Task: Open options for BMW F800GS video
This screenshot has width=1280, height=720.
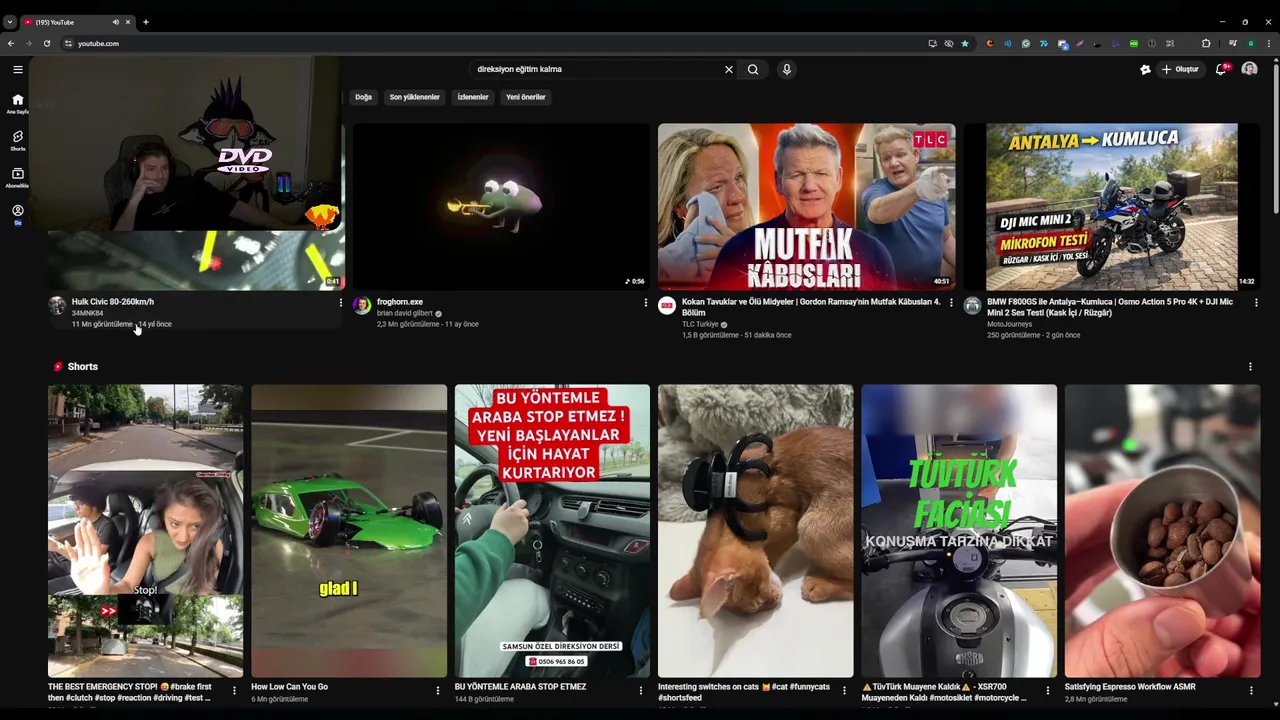Action: 1256,303
